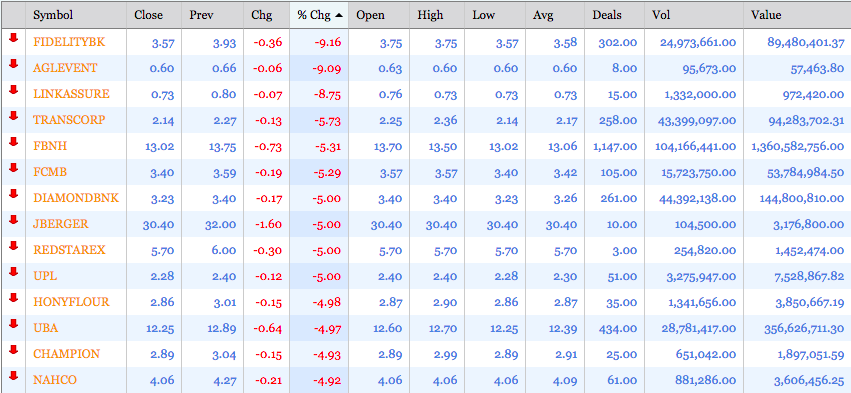Click the sort arrow in % Chg header

point(339,15)
